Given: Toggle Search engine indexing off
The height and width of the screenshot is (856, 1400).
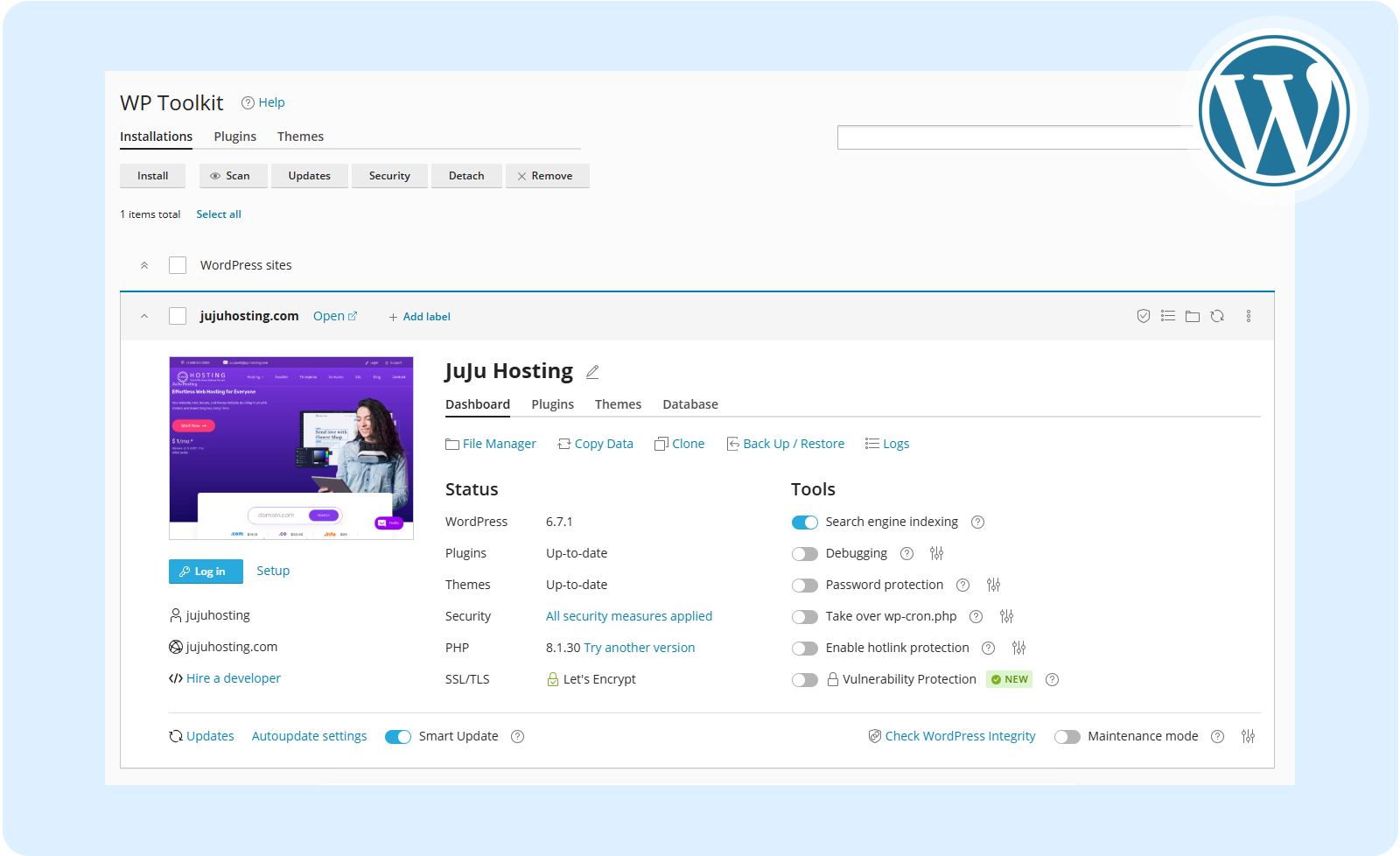Looking at the screenshot, I should click(x=804, y=522).
